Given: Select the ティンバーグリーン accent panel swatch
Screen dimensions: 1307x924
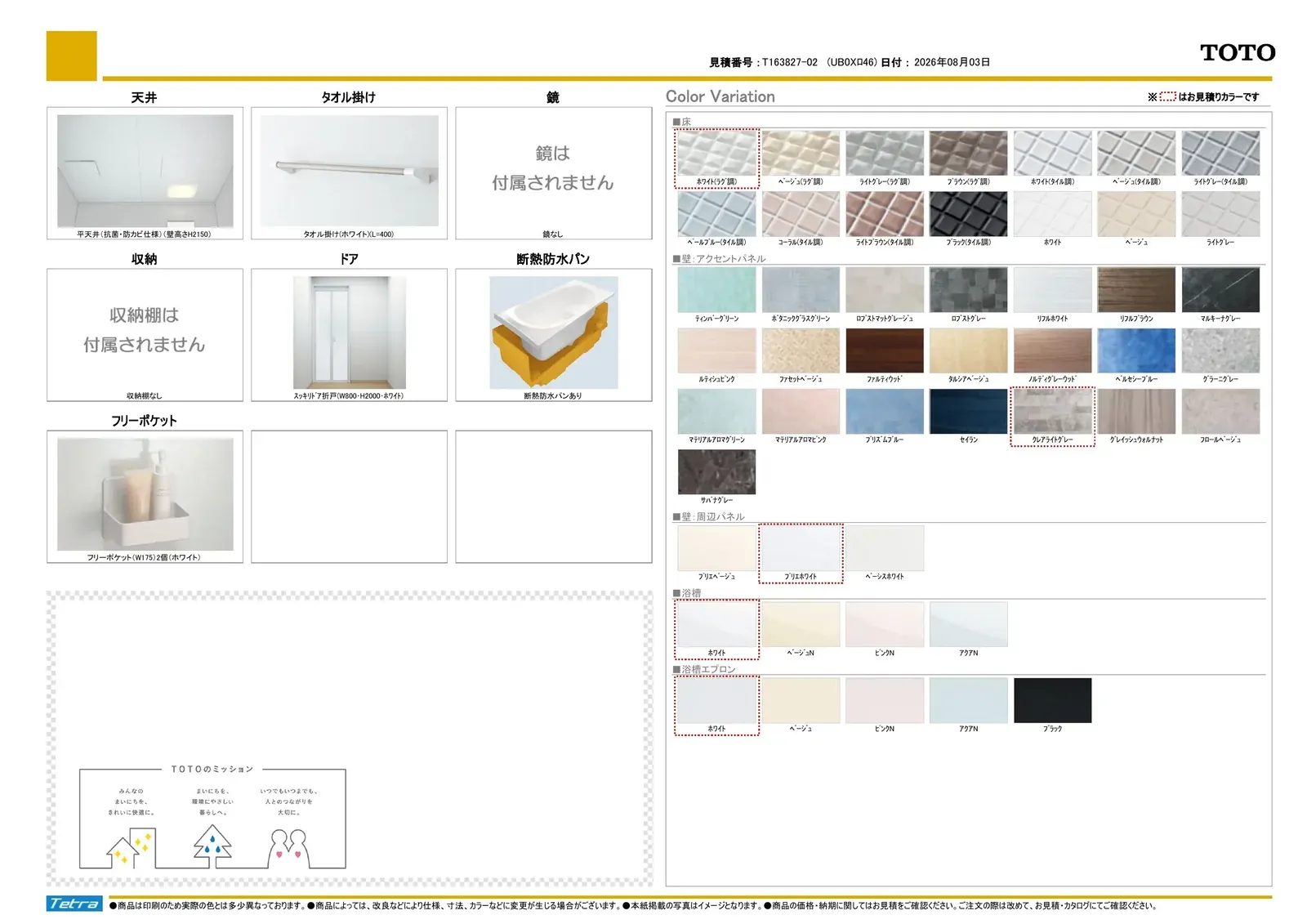Looking at the screenshot, I should tap(716, 290).
